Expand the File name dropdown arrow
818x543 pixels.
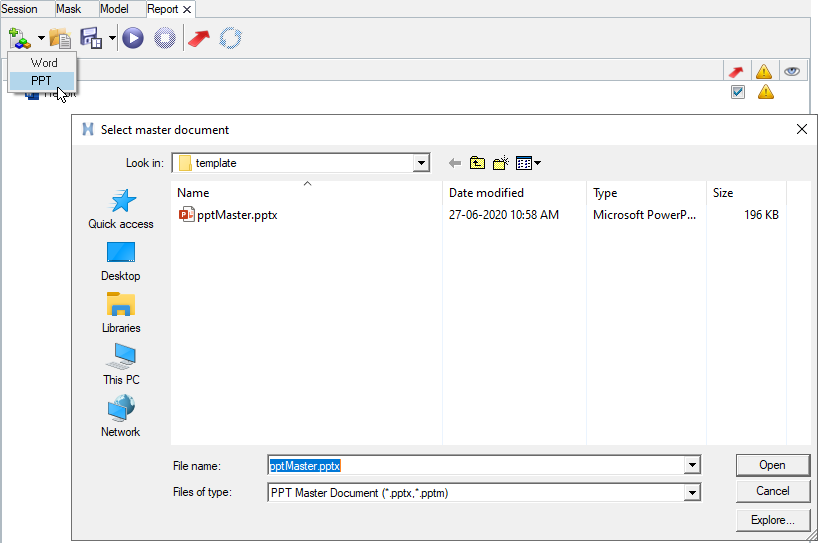point(692,465)
